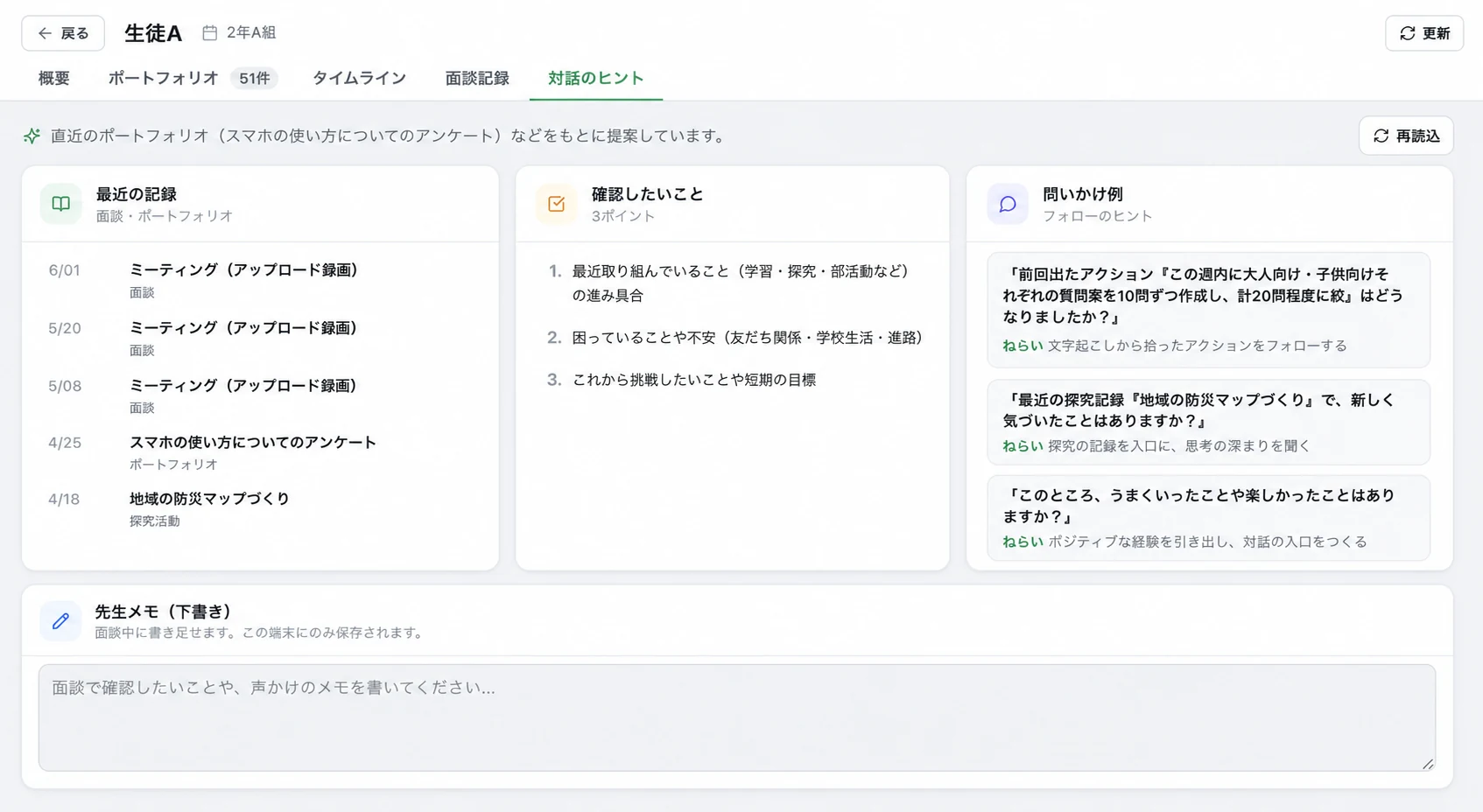Click the 2年A組 class label
This screenshot has width=1483, height=812.
click(x=251, y=32)
